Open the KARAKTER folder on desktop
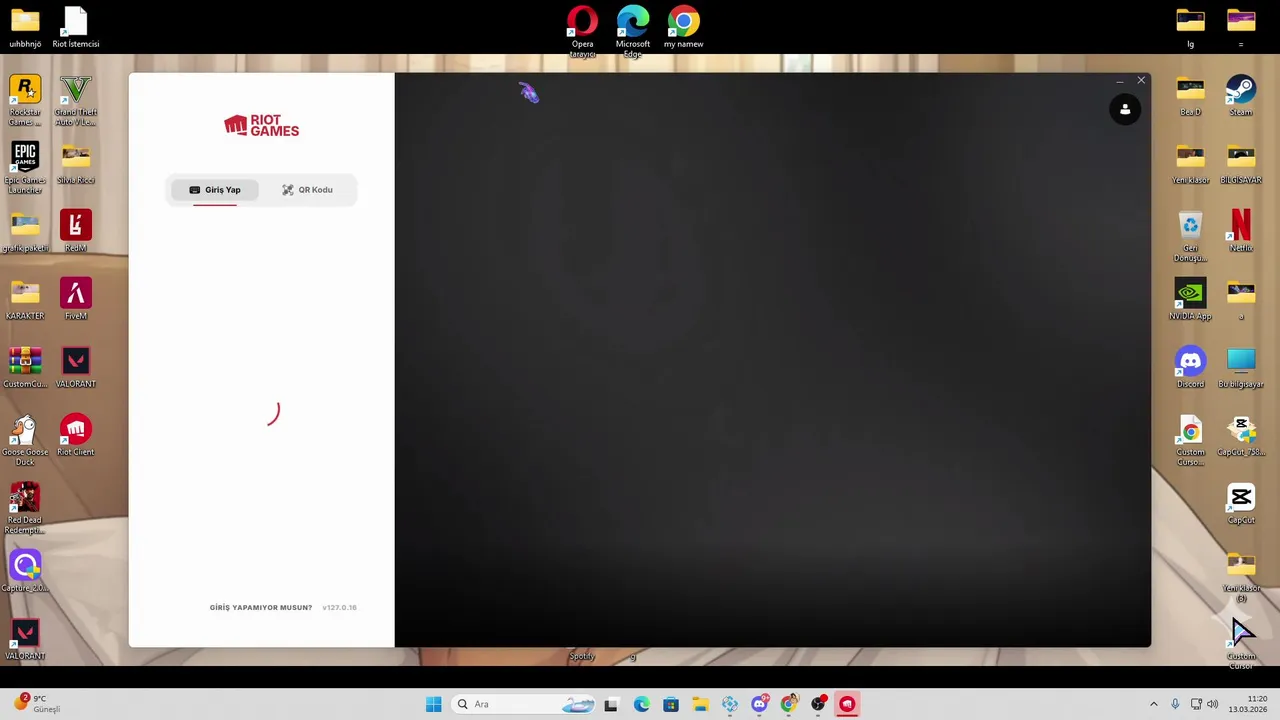The width and height of the screenshot is (1280, 720). [25, 300]
